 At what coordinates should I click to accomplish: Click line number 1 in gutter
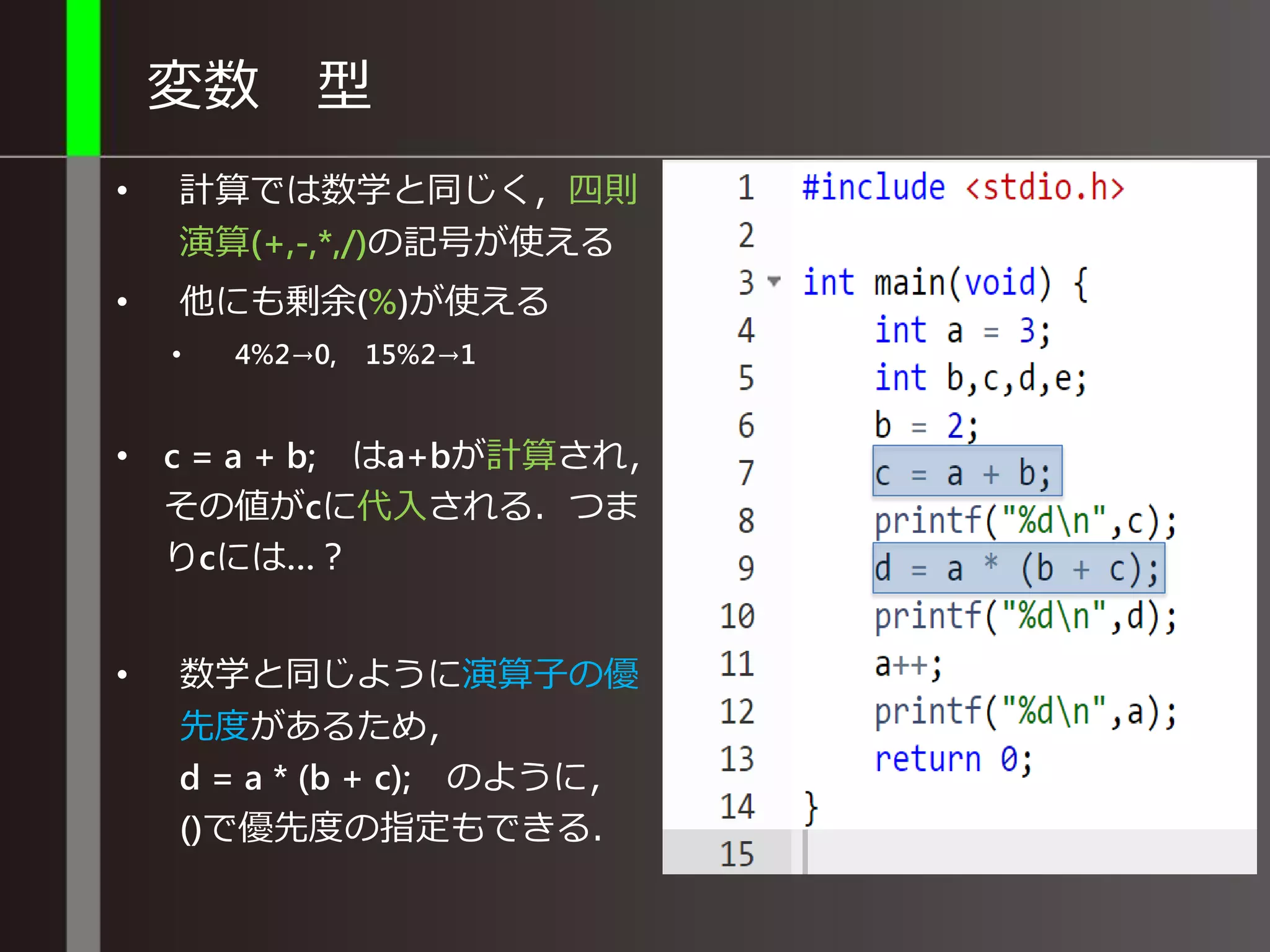coord(746,188)
